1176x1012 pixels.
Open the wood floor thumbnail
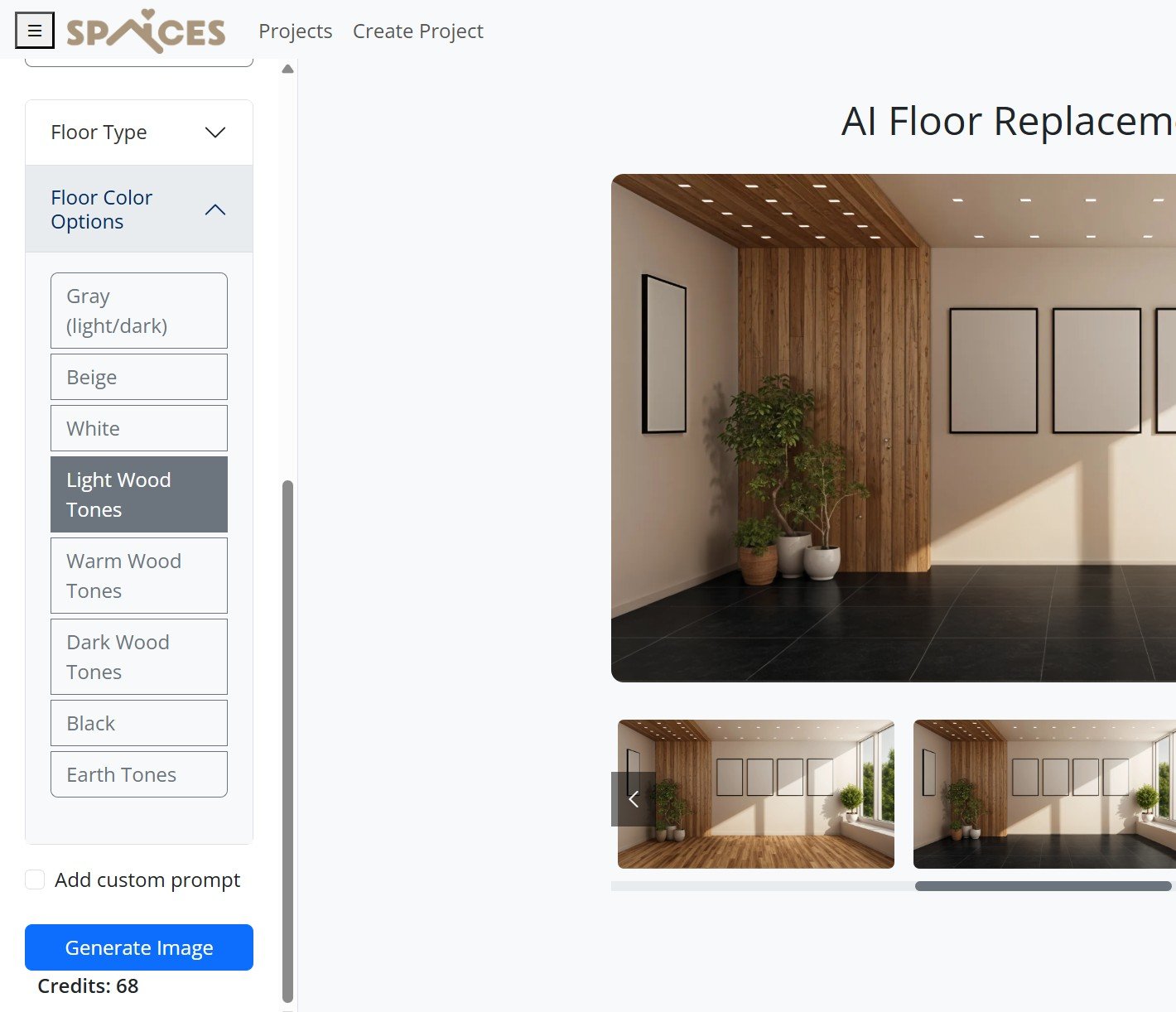coord(756,794)
